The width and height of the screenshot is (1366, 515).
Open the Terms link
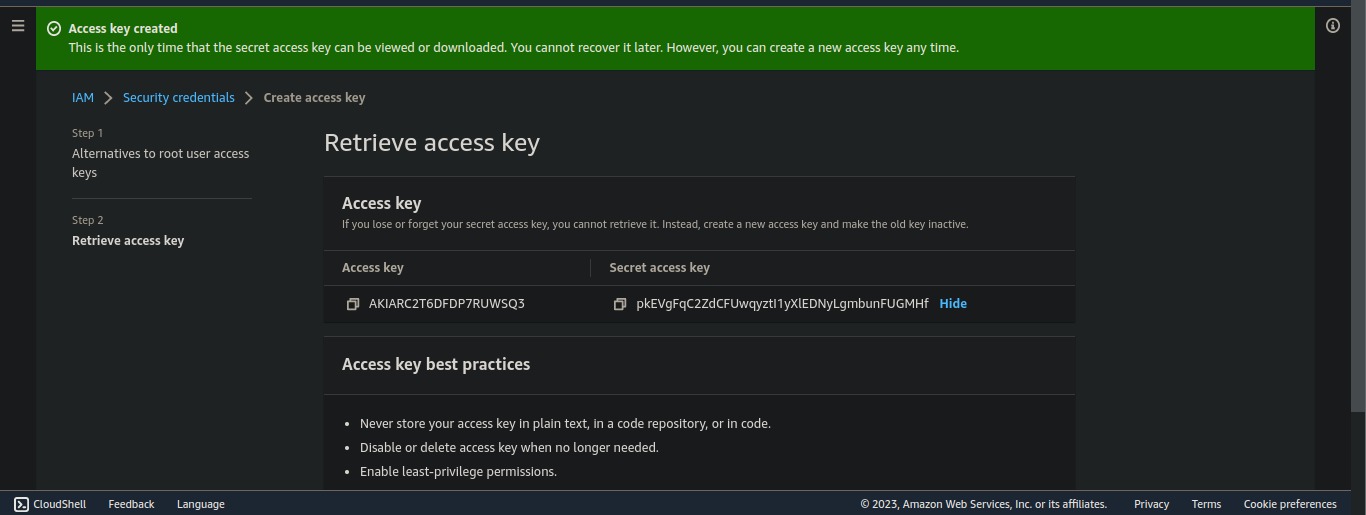1206,504
